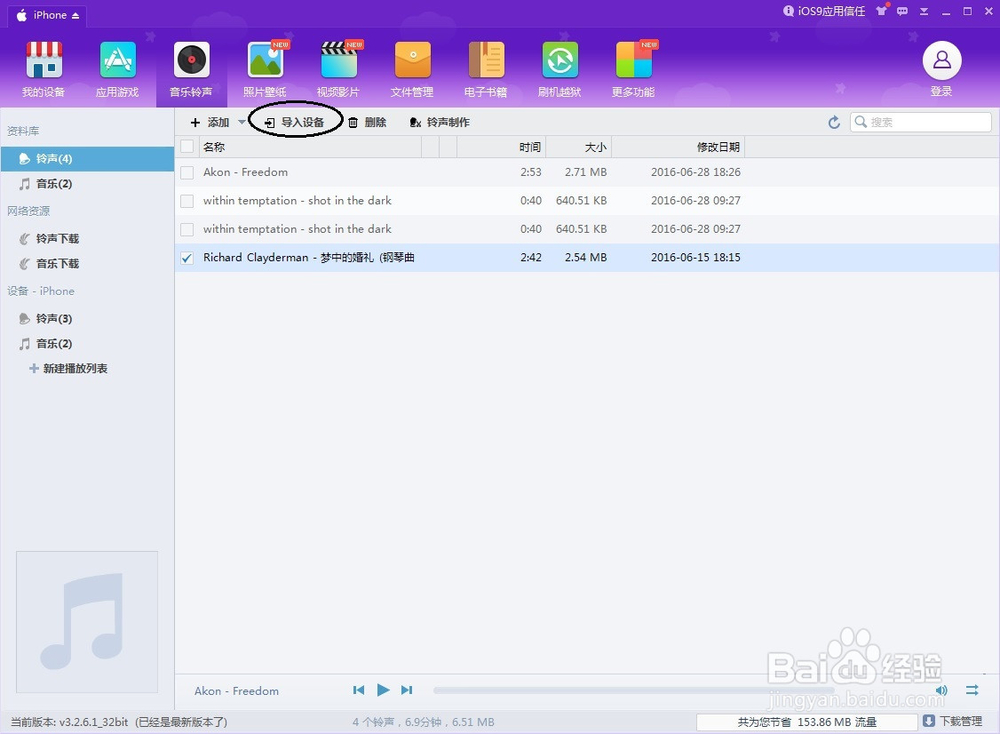Toggle the volume speaker icon
This screenshot has height=734, width=1000.
pos(941,690)
